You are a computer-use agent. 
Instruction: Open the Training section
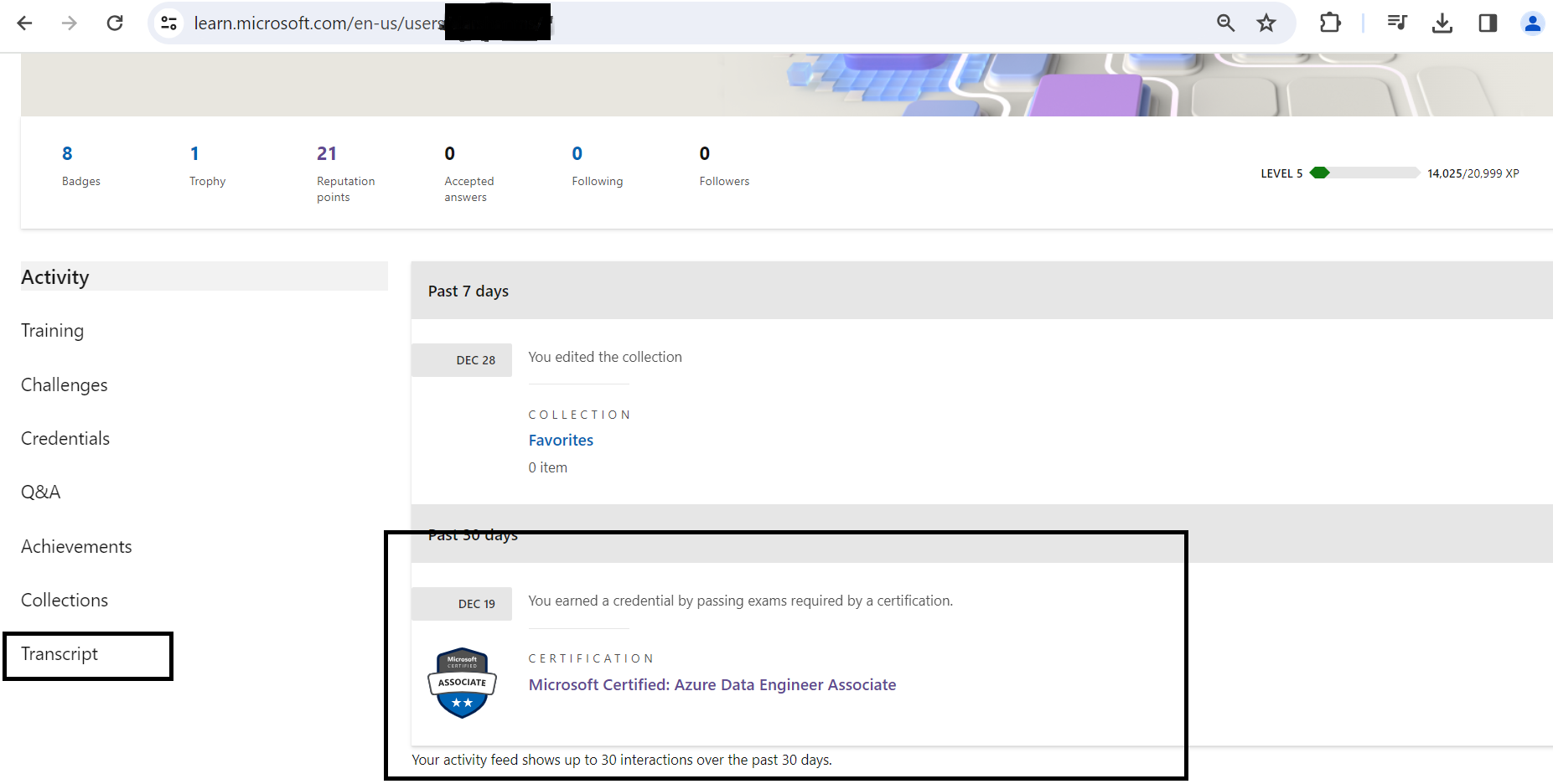[52, 331]
